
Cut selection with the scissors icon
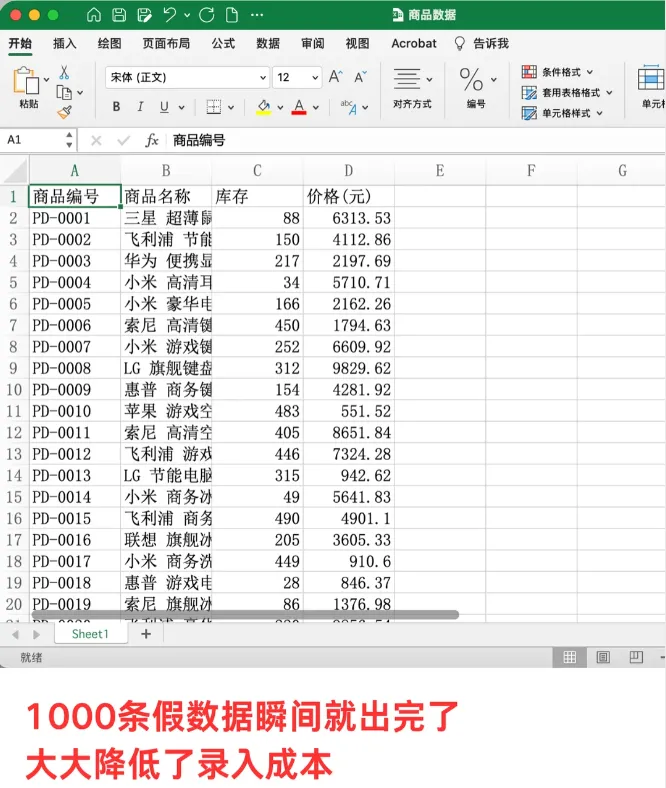[64, 72]
